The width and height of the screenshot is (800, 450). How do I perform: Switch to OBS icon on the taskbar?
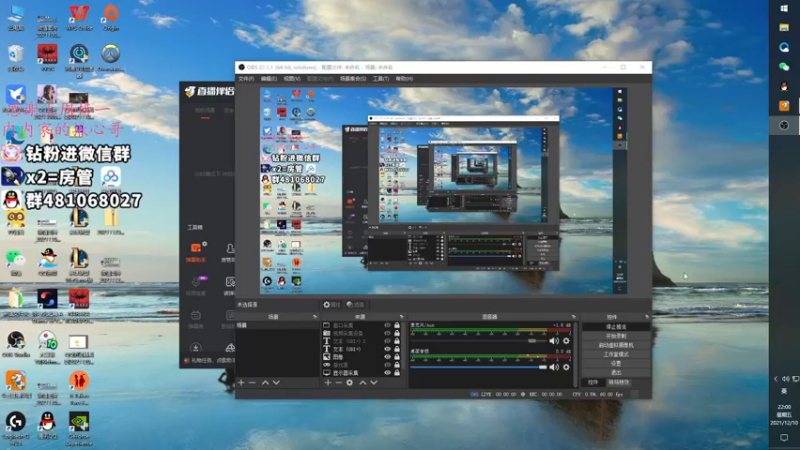784,126
